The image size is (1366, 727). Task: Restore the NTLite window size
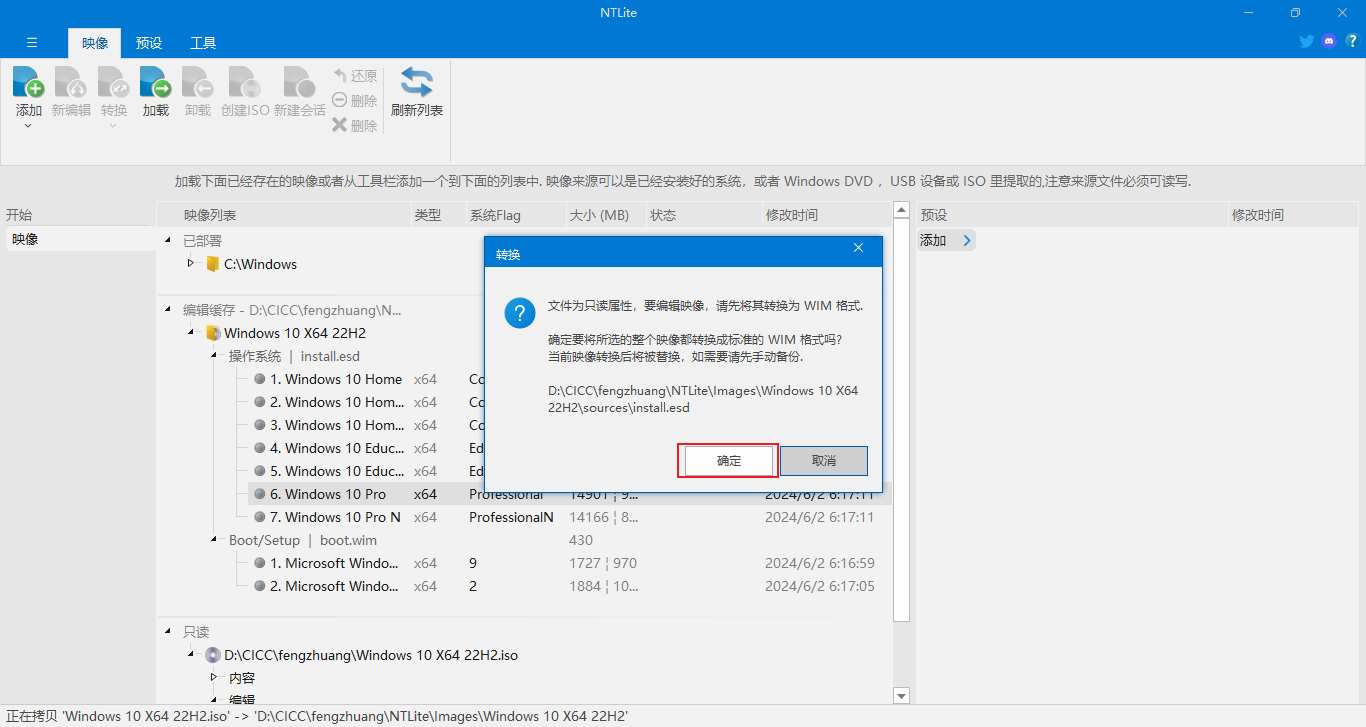pos(1295,13)
